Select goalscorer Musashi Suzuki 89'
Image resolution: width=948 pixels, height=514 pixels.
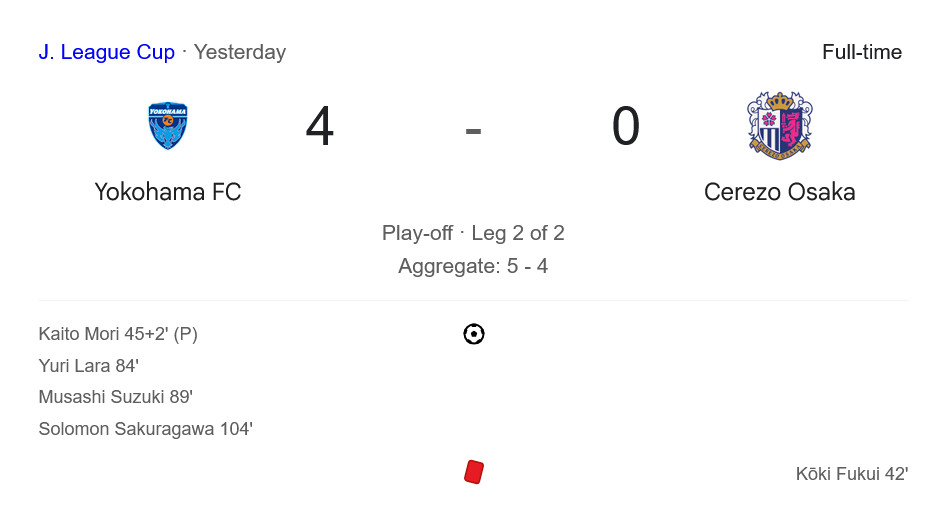[115, 397]
